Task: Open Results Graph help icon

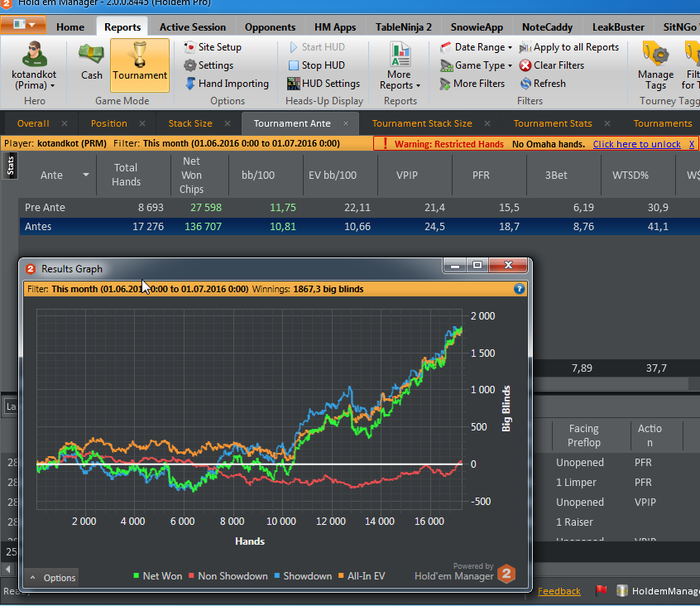Action: pyautogui.click(x=519, y=289)
